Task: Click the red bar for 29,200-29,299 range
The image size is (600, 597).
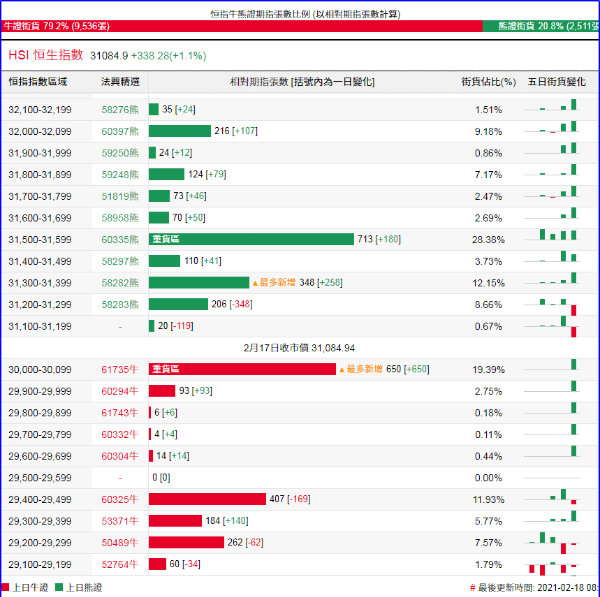Action: 186,542
